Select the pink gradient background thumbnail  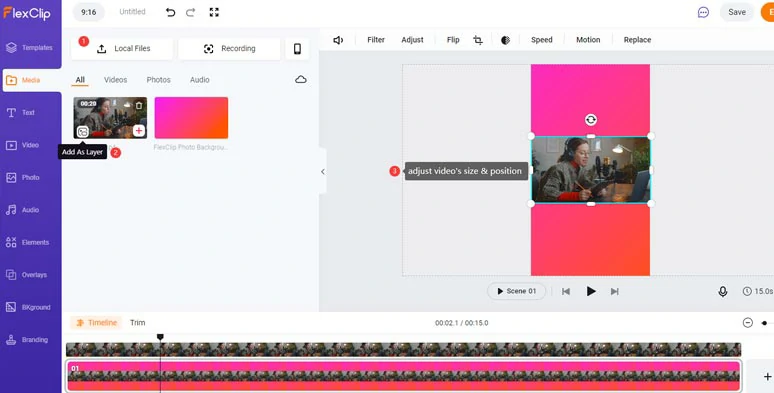pos(191,118)
